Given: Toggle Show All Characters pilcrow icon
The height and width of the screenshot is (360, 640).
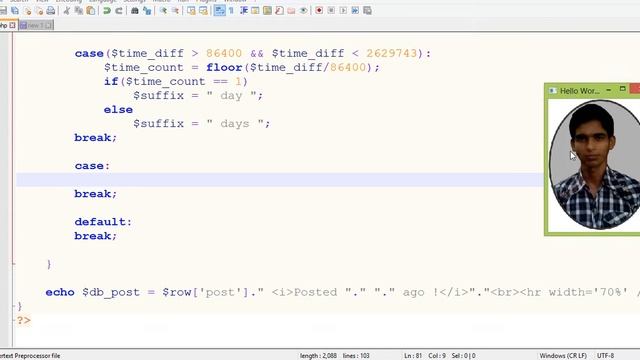Looking at the screenshot, I should [231, 11].
